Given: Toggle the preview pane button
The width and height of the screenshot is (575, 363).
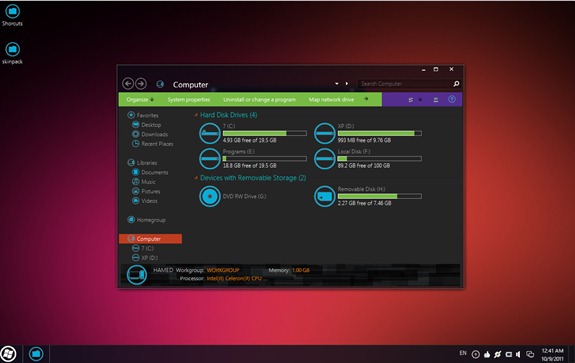Looking at the screenshot, I should coord(436,100).
